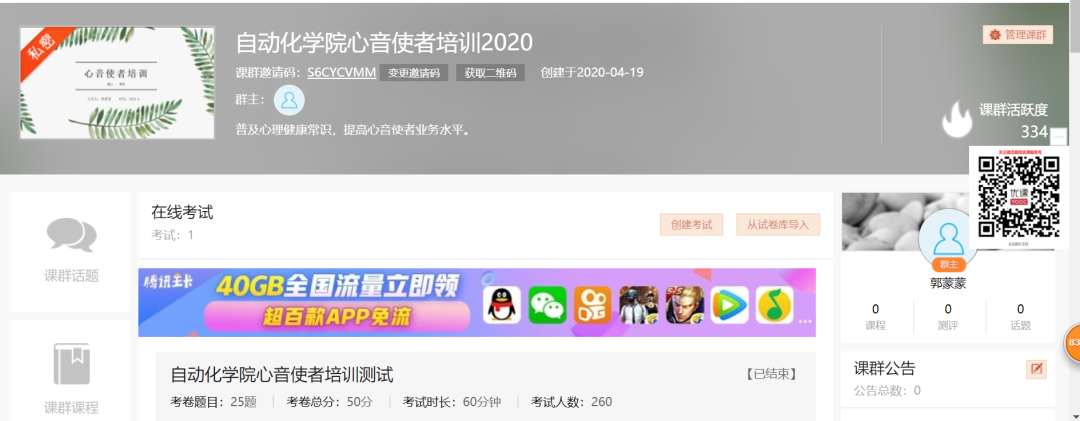Click the 管理课群 button
1080x421 pixels.
[x=1018, y=35]
